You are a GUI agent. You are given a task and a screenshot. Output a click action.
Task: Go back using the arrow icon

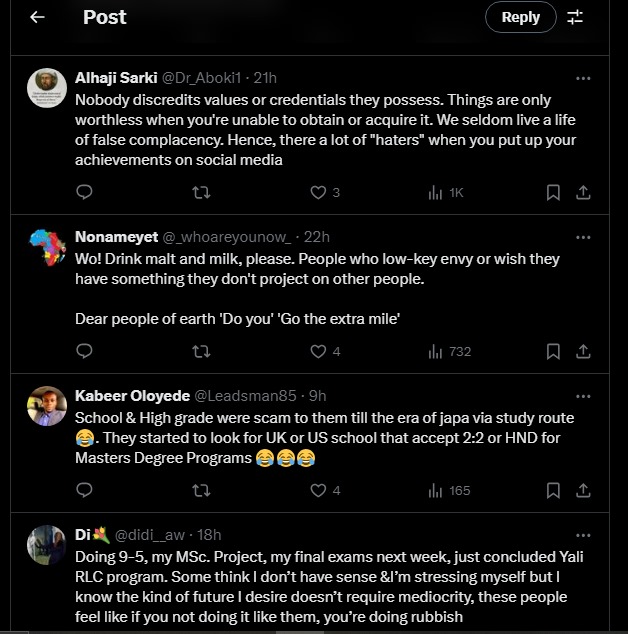pyautogui.click(x=37, y=17)
